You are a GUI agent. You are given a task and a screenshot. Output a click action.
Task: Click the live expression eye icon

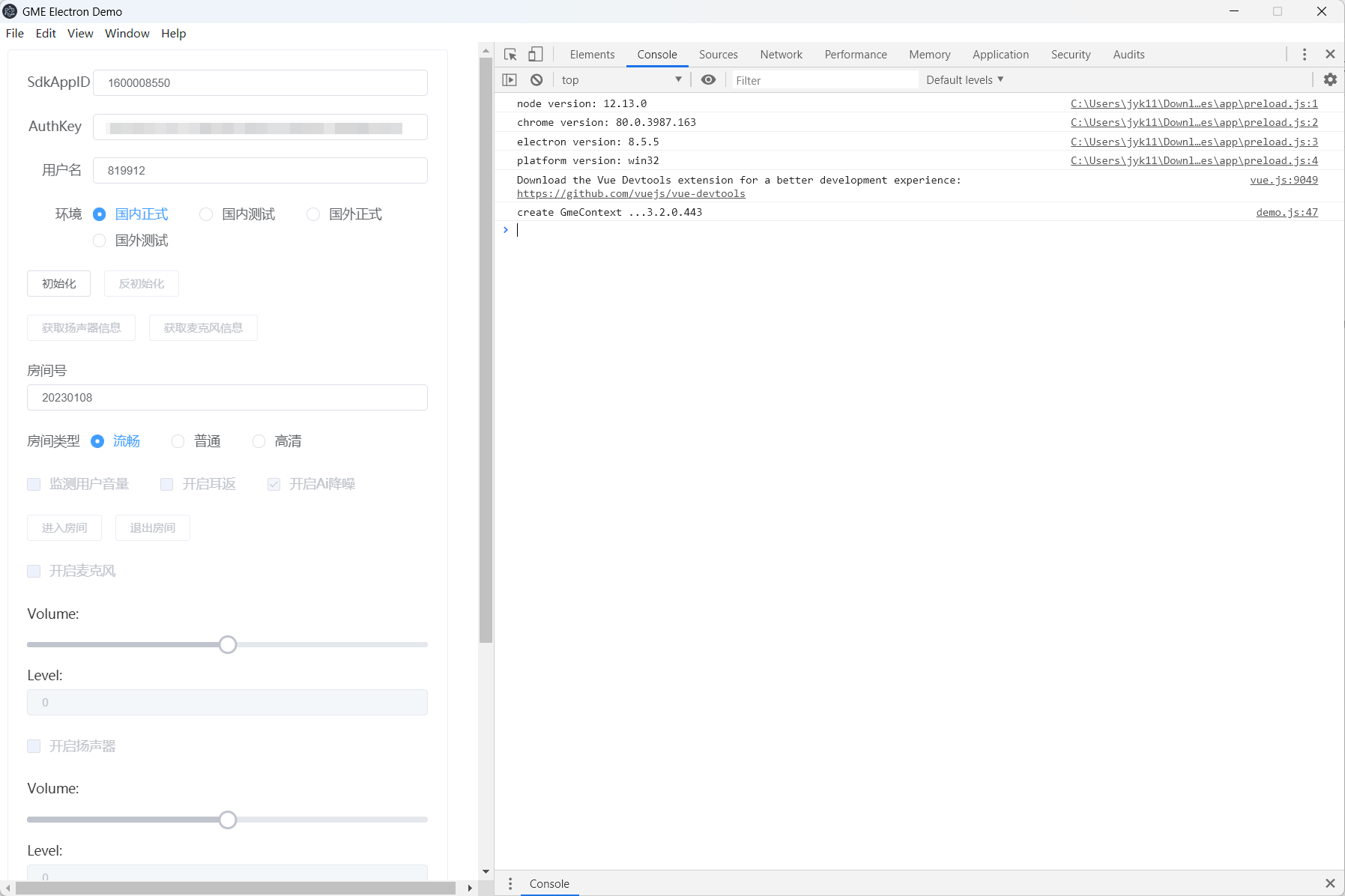(708, 80)
